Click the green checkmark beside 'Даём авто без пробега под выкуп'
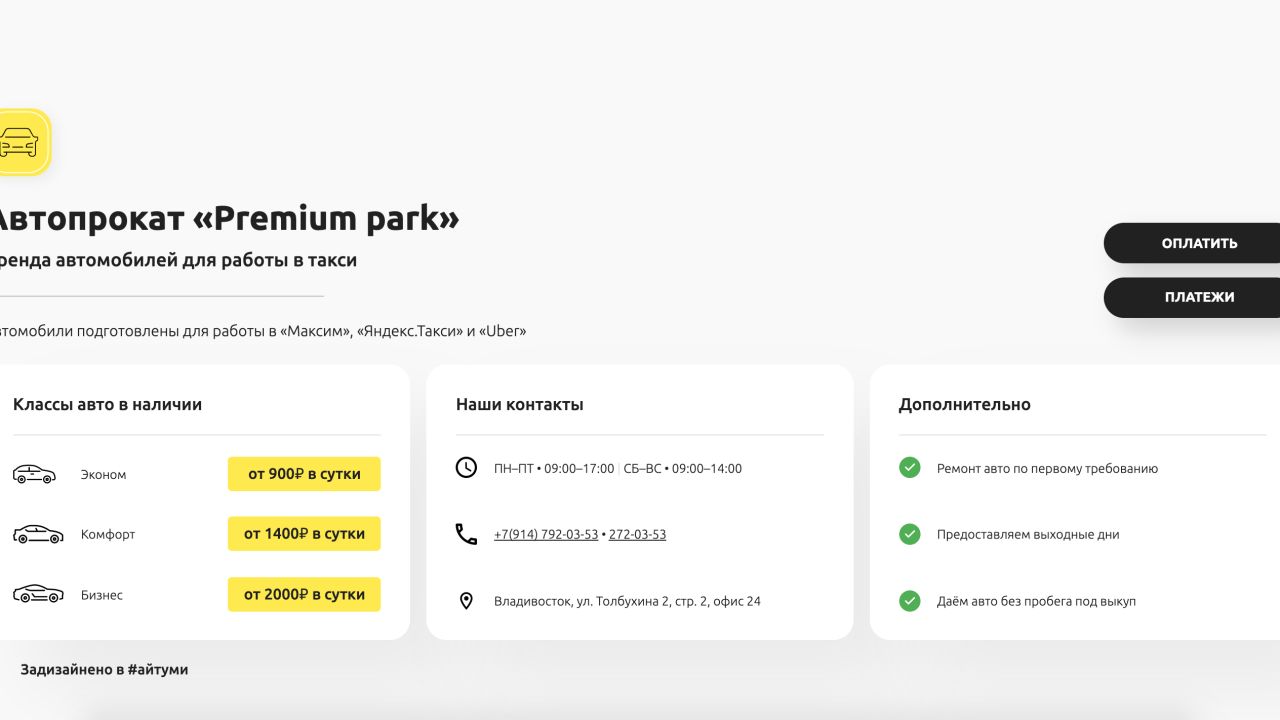This screenshot has height=720, width=1280. click(909, 601)
